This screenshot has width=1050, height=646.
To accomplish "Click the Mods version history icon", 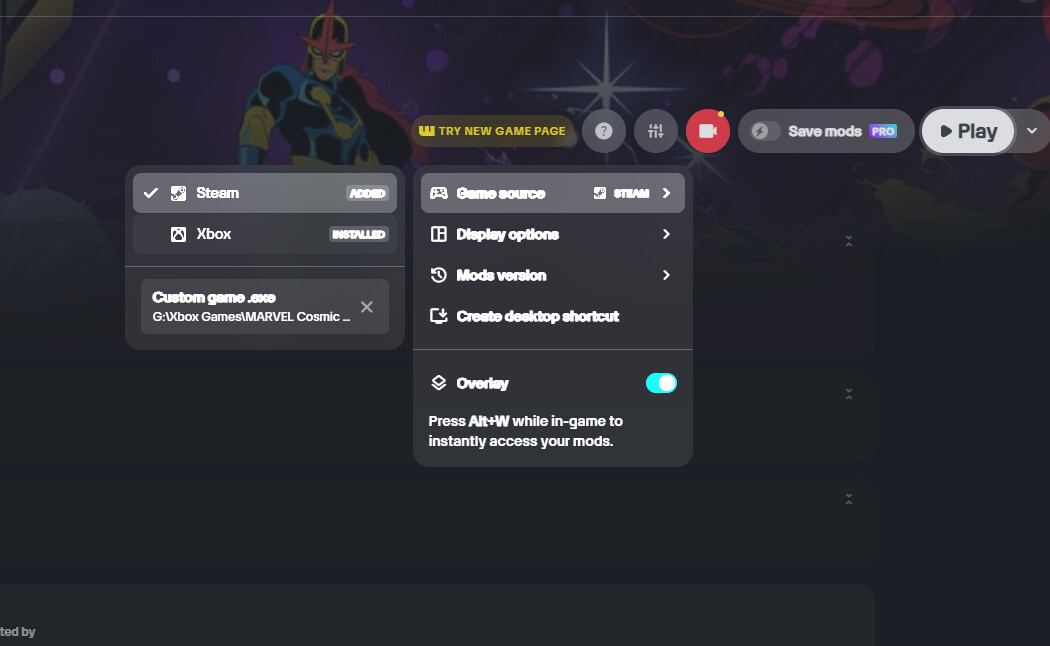I will click(x=438, y=275).
